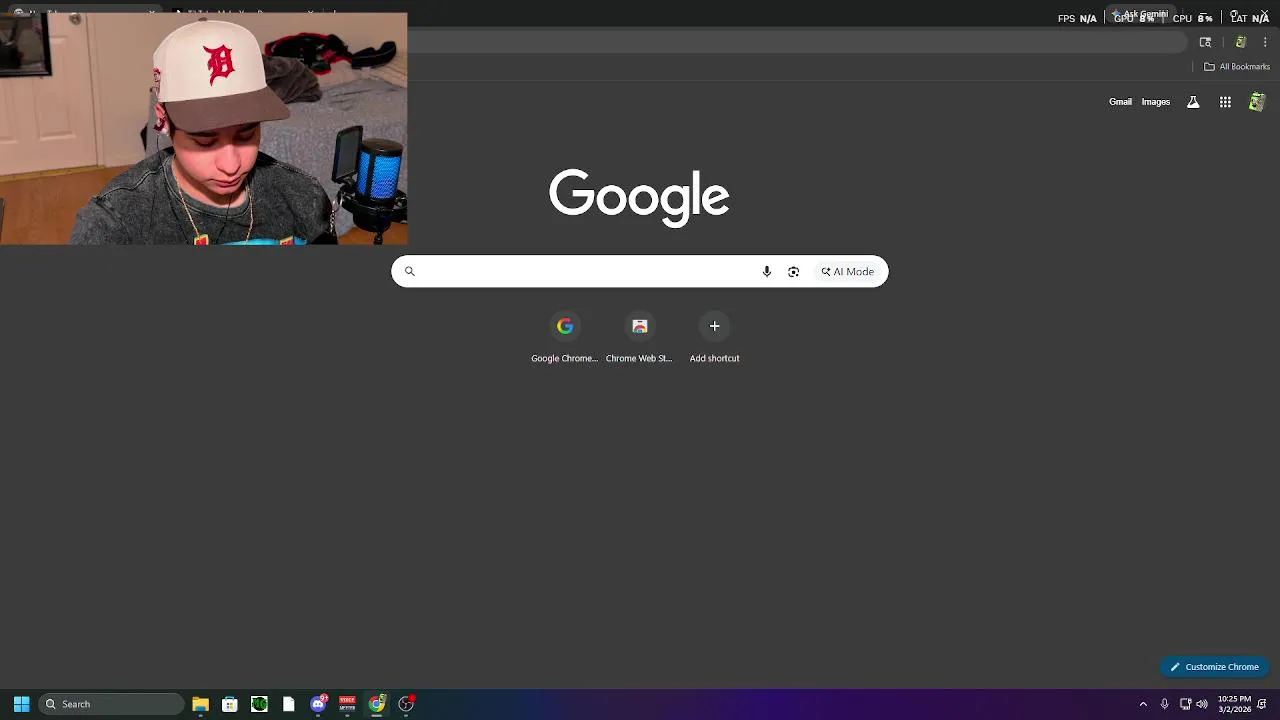Open Gmail link

(x=1120, y=102)
